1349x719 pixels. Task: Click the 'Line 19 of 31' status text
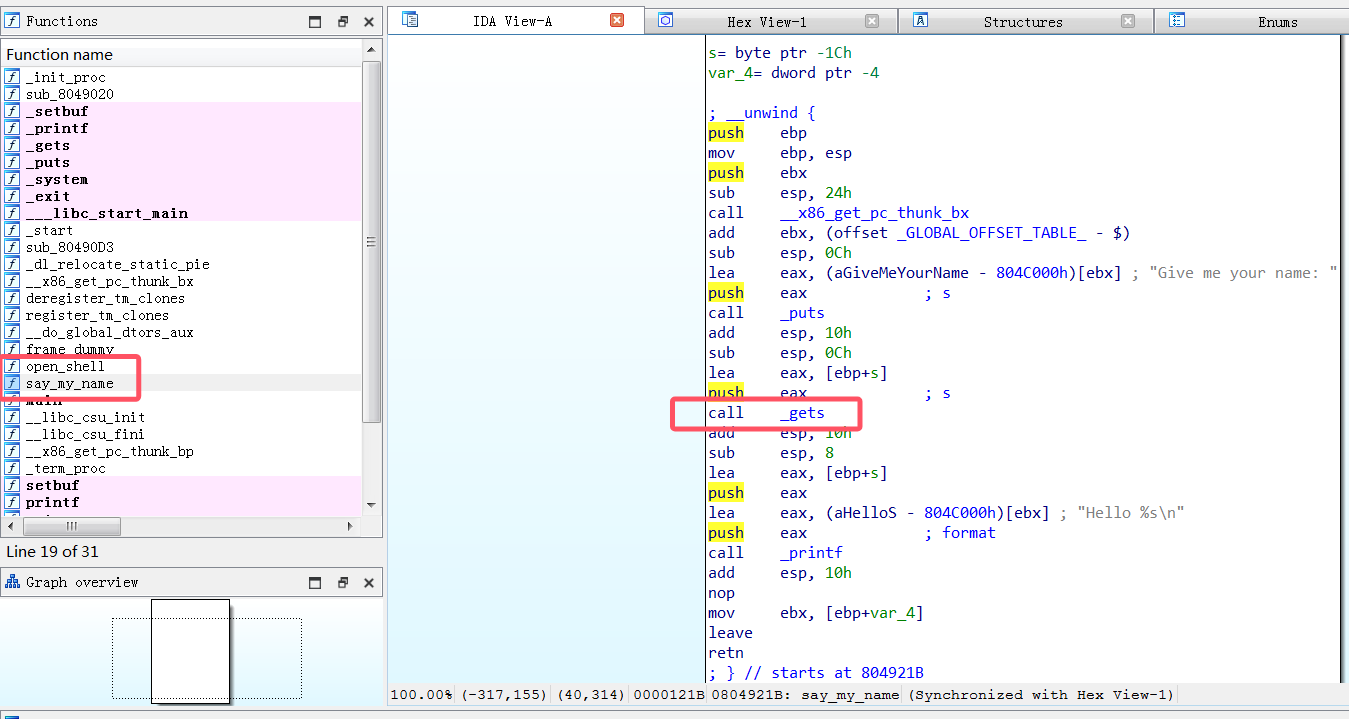pos(52,551)
